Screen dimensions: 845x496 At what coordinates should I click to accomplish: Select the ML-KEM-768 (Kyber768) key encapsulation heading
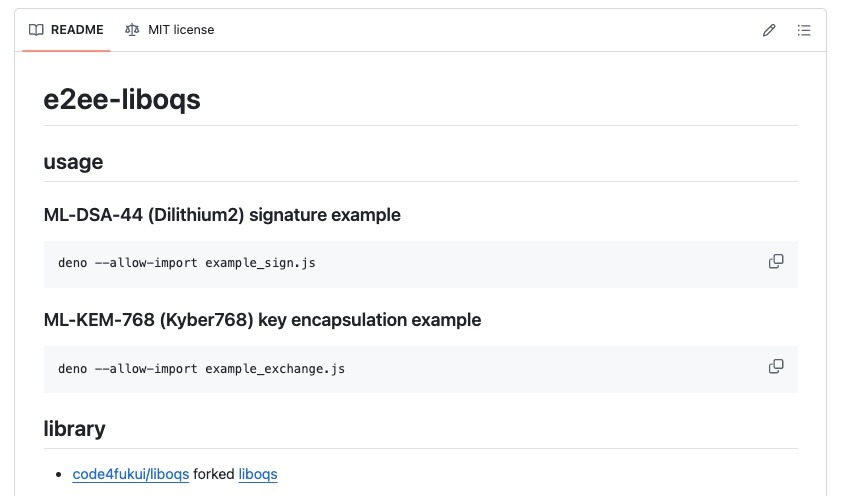[x=262, y=320]
